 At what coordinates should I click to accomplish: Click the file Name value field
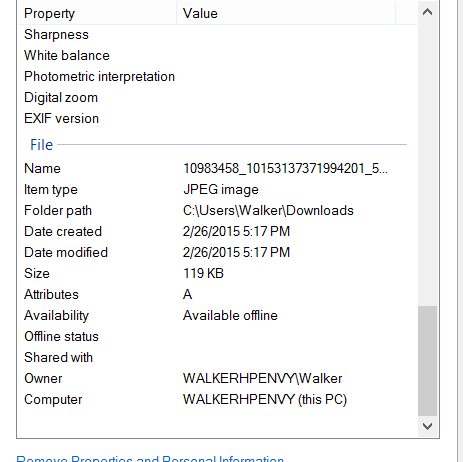coord(285,169)
